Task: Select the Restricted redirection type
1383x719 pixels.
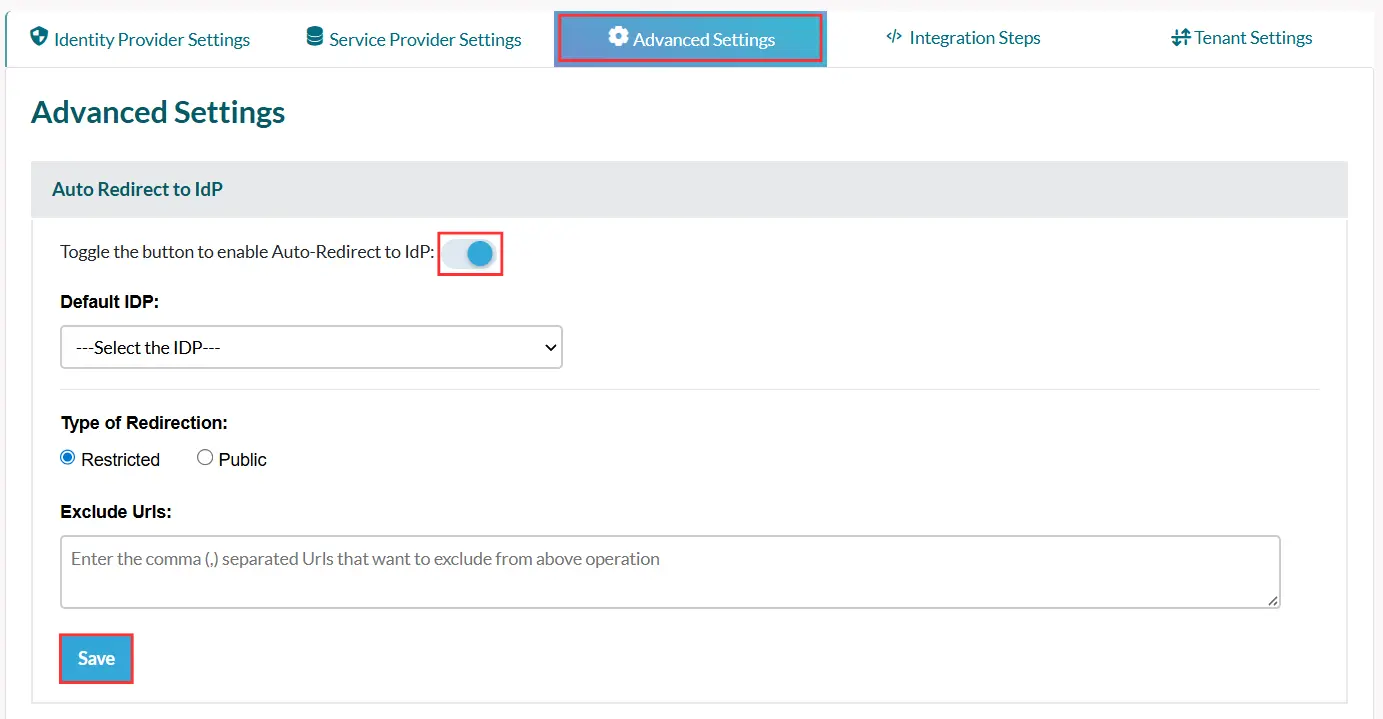Action: pos(67,456)
